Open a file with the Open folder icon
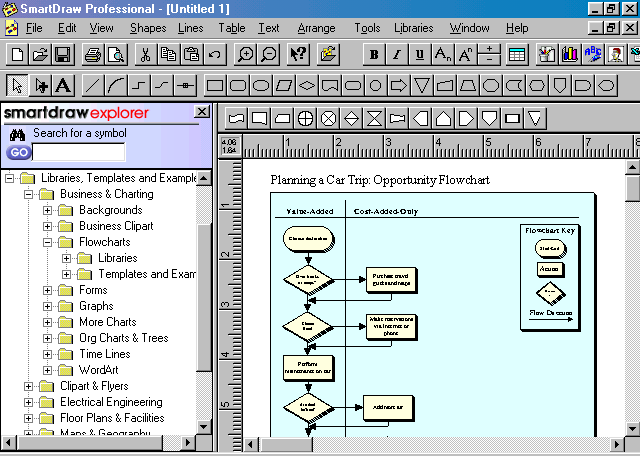This screenshot has height=456, width=640. [x=40, y=55]
